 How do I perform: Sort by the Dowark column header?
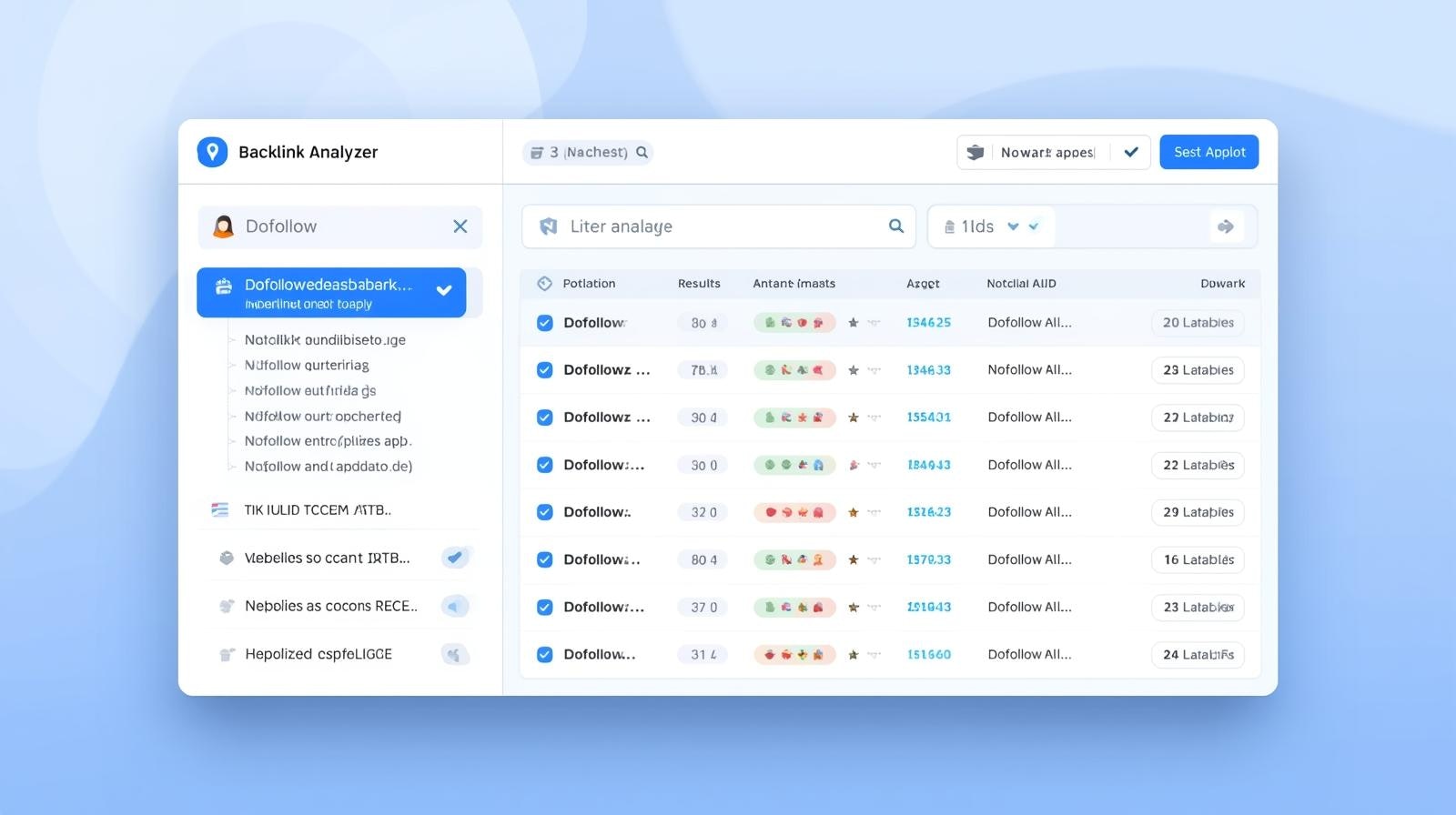tap(1222, 284)
